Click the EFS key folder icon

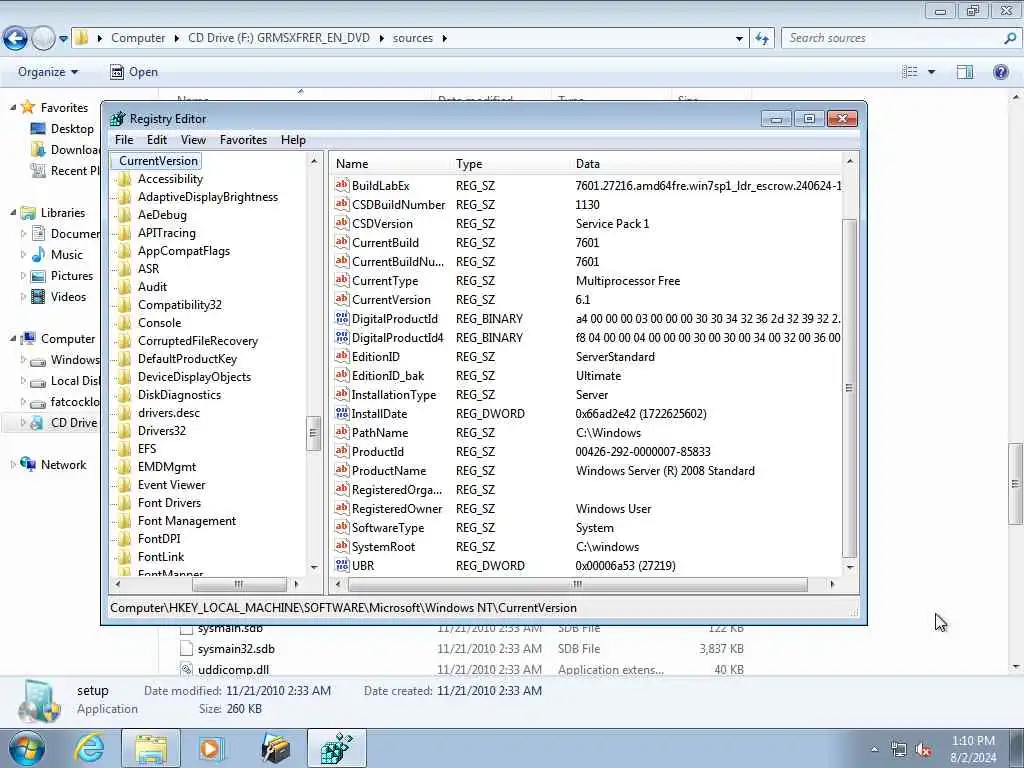pos(123,449)
